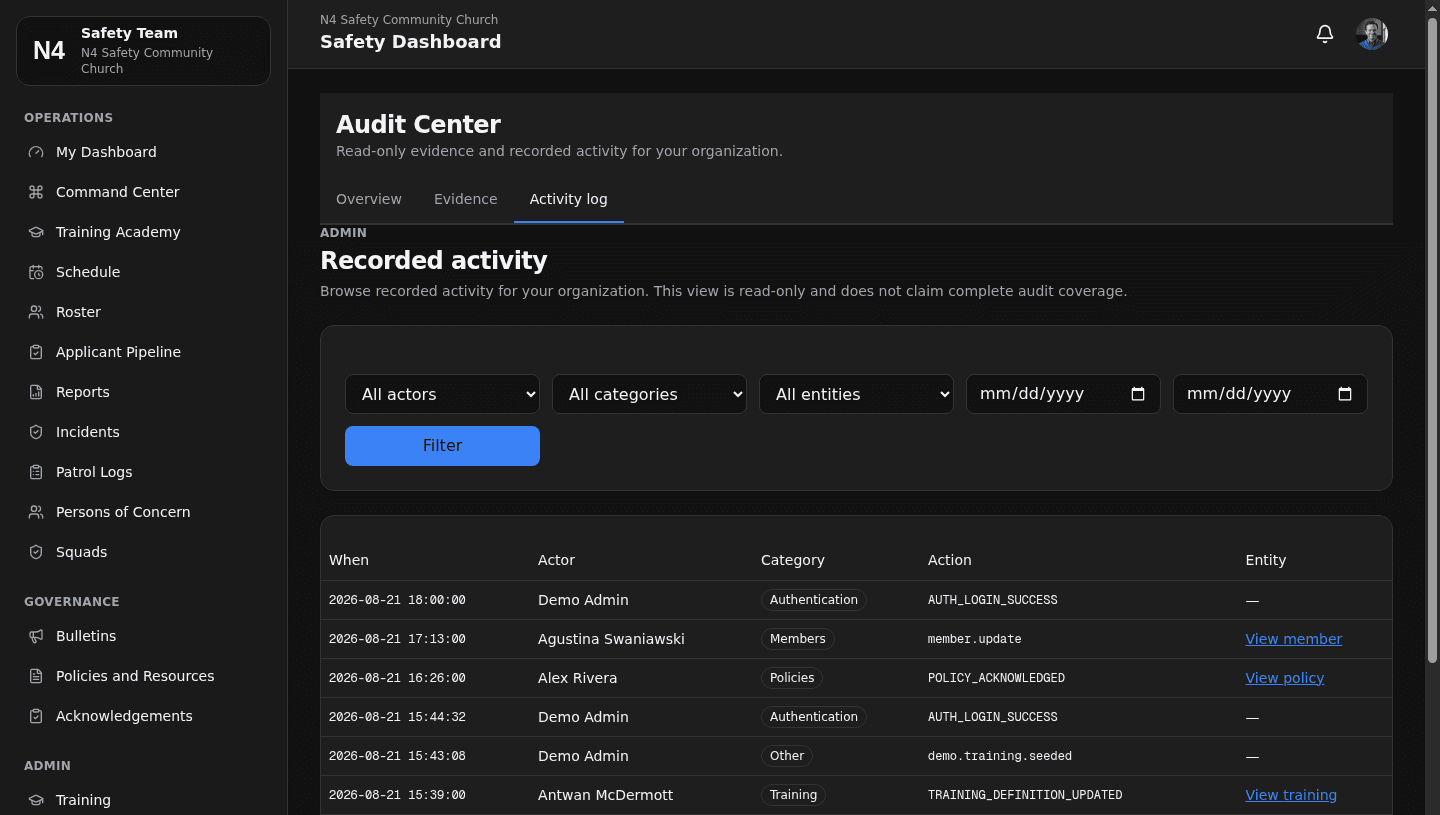Click the Schedule calendar-clock icon

pyautogui.click(x=36, y=272)
